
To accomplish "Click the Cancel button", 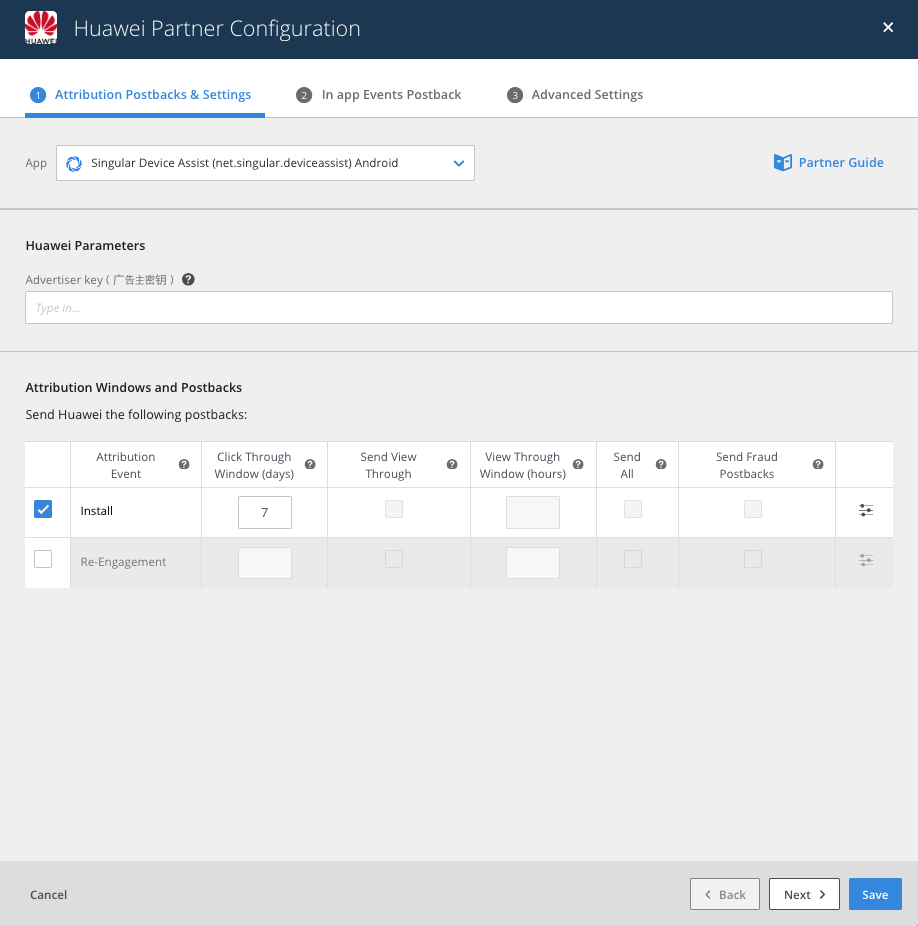I will (48, 895).
